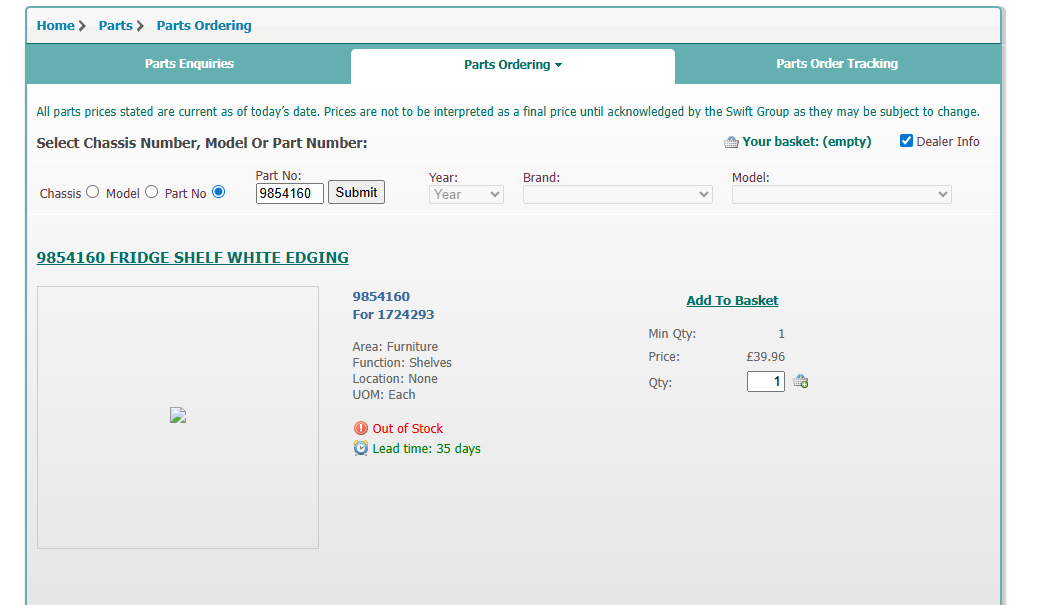
Task: Choose the Part No radio option
Action: [219, 192]
